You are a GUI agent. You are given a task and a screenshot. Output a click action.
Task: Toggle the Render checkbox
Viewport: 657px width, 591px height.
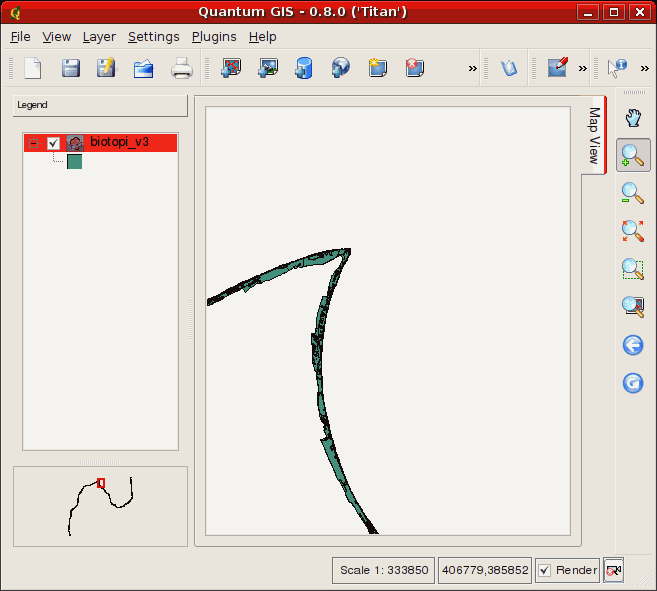[544, 570]
